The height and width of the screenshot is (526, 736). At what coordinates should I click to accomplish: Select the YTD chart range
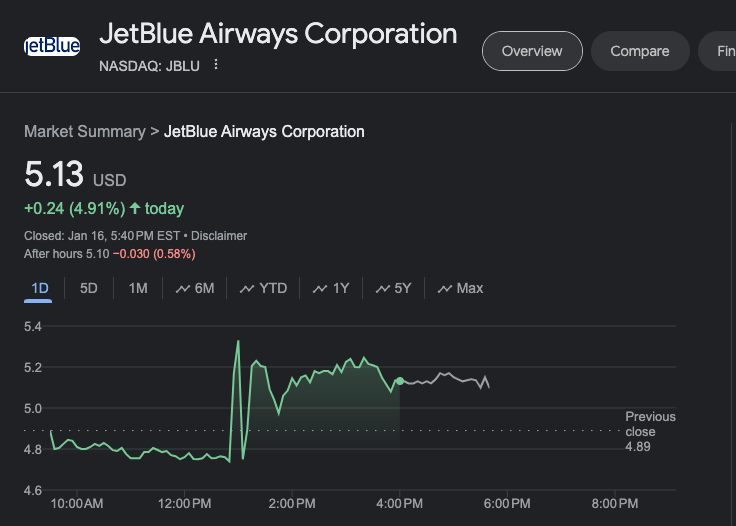tap(263, 288)
